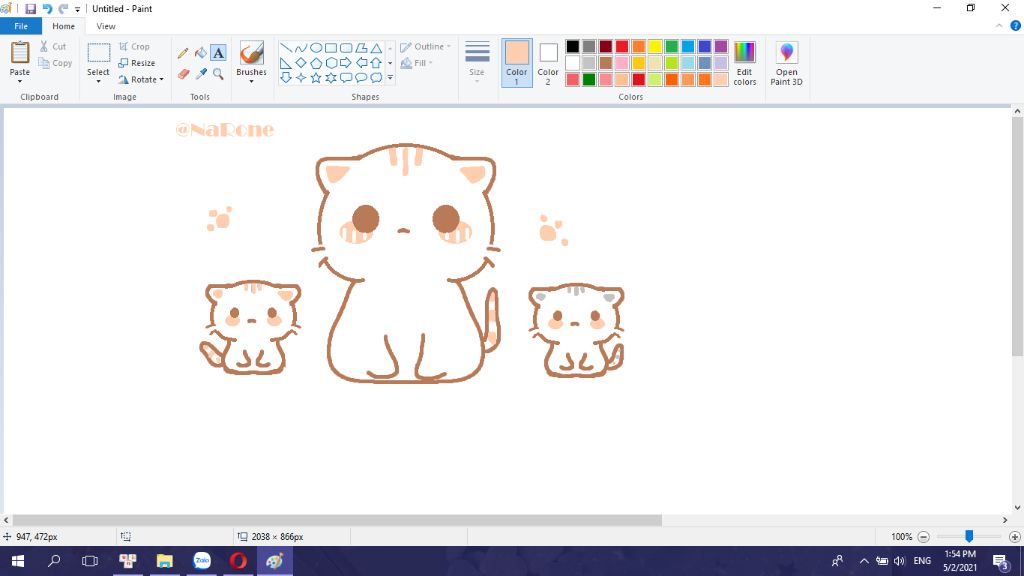Choose the Rectangle shape
The height and width of the screenshot is (576, 1024).
point(330,48)
